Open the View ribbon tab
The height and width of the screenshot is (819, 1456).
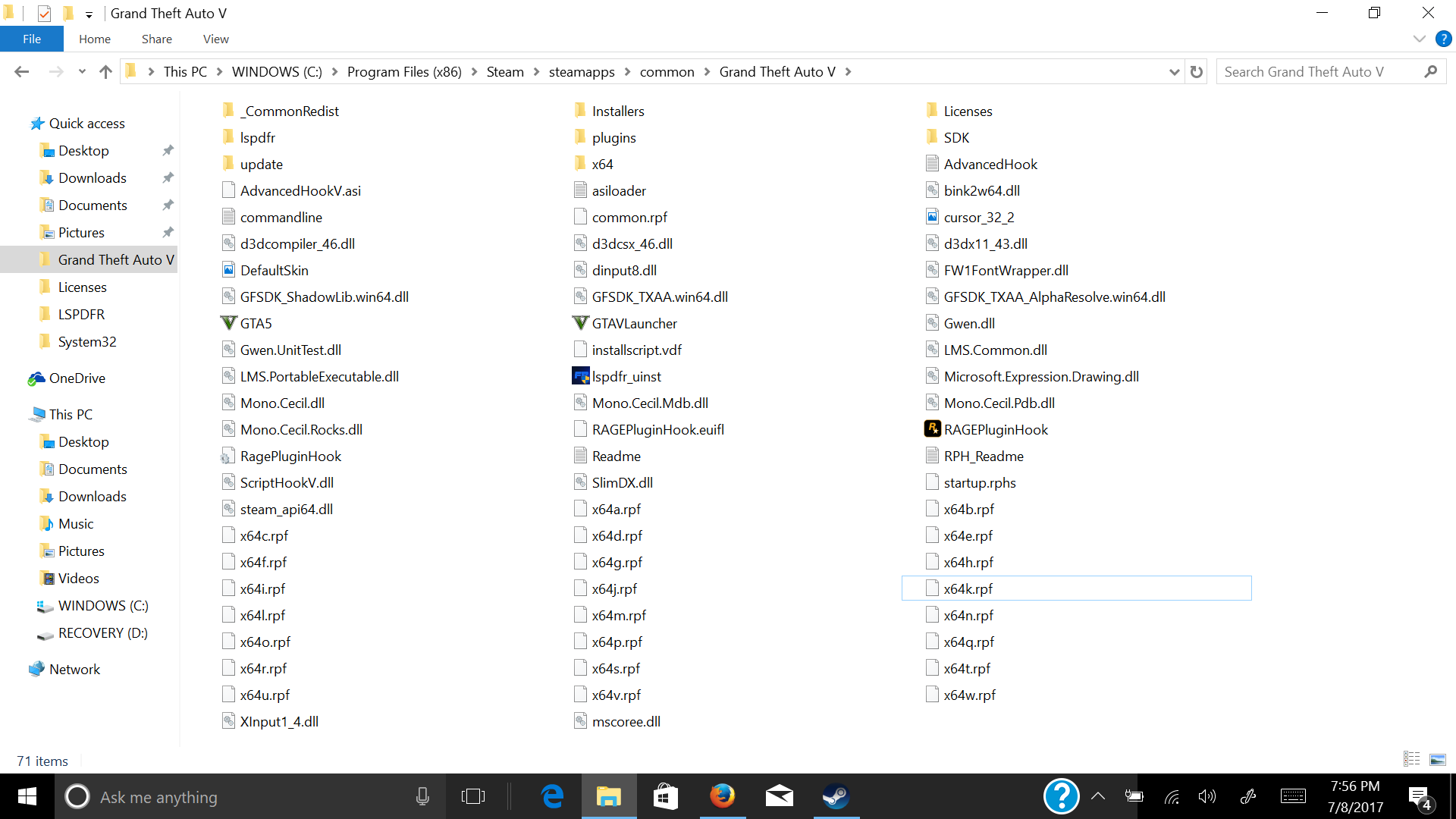coord(215,39)
